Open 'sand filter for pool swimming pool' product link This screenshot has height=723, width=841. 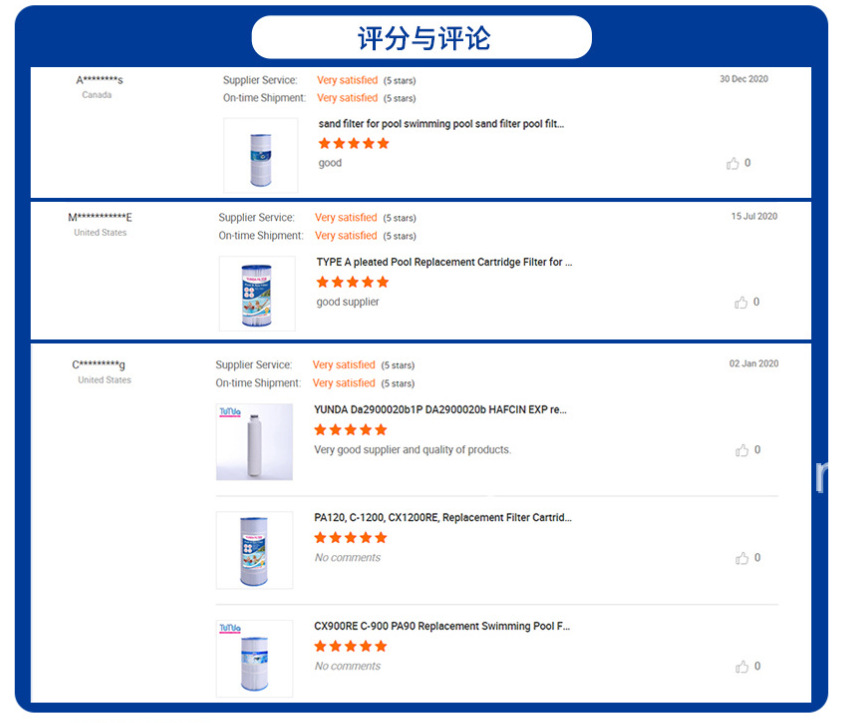(x=441, y=124)
